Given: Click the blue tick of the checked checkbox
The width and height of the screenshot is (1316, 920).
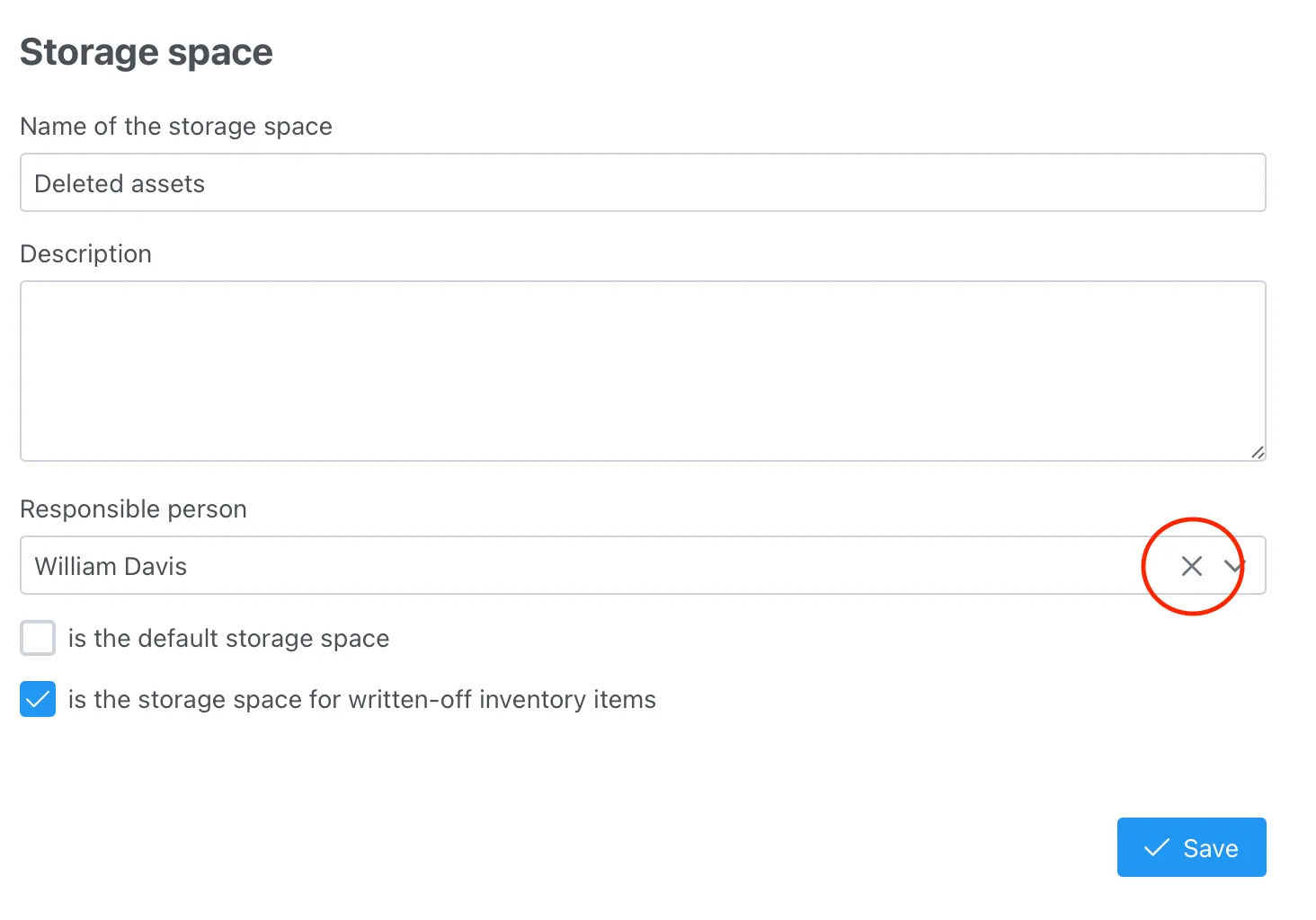Looking at the screenshot, I should tap(38, 699).
